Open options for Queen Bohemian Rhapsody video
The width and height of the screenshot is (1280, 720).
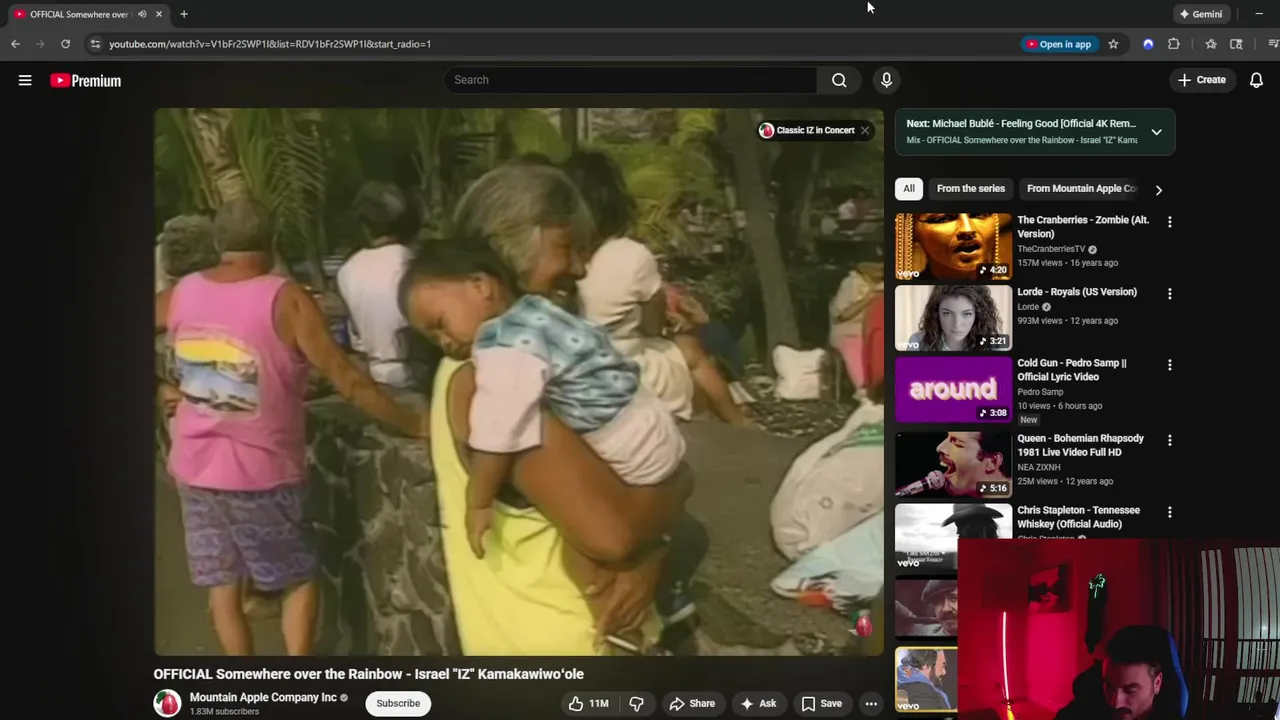(x=1169, y=440)
